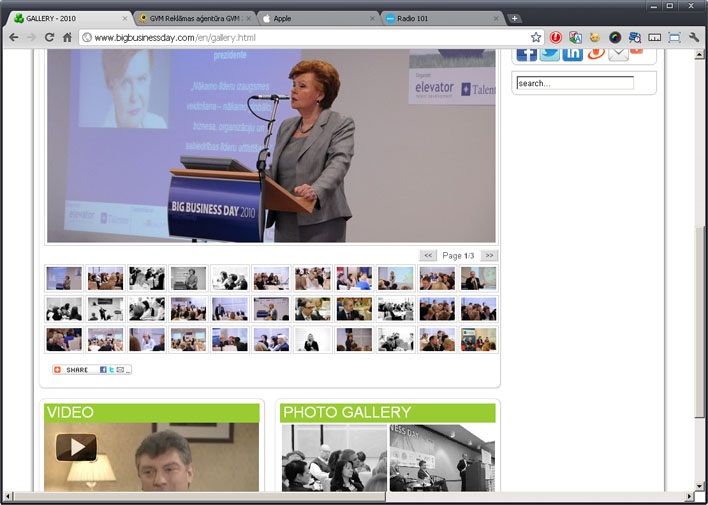The height and width of the screenshot is (505, 708).
Task: Close the Radio 101 tab
Action: pos(496,19)
